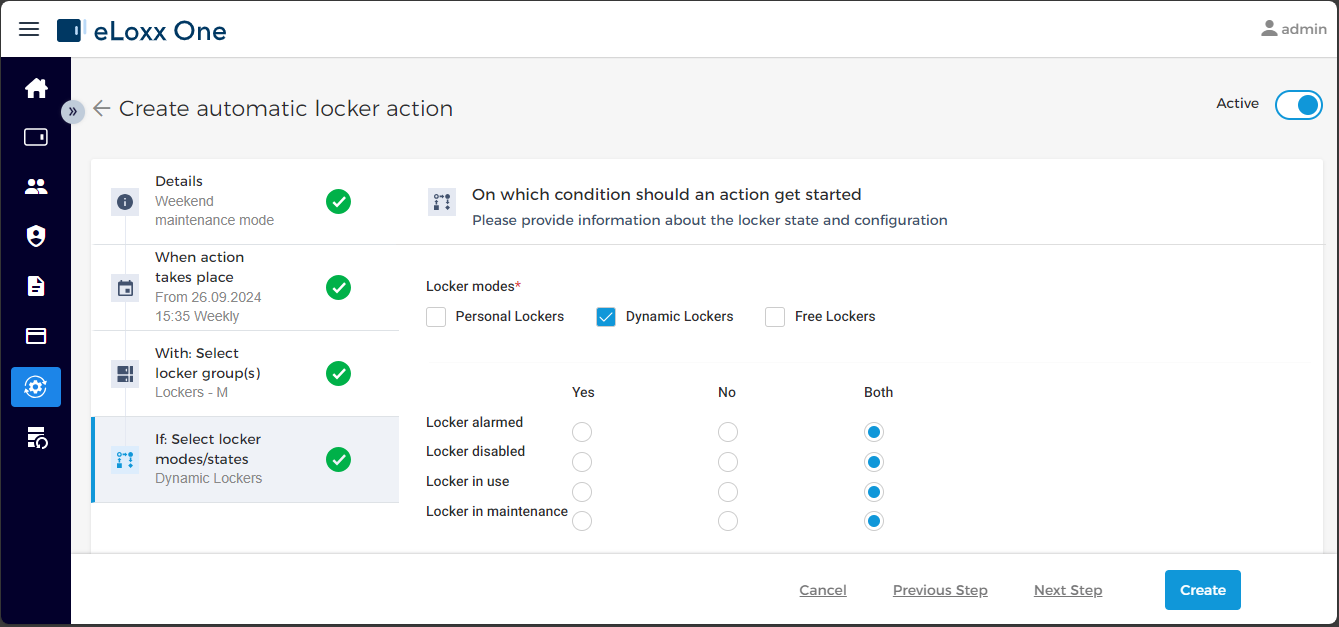Select Both for Locker alarmed
1339x627 pixels.
click(874, 432)
